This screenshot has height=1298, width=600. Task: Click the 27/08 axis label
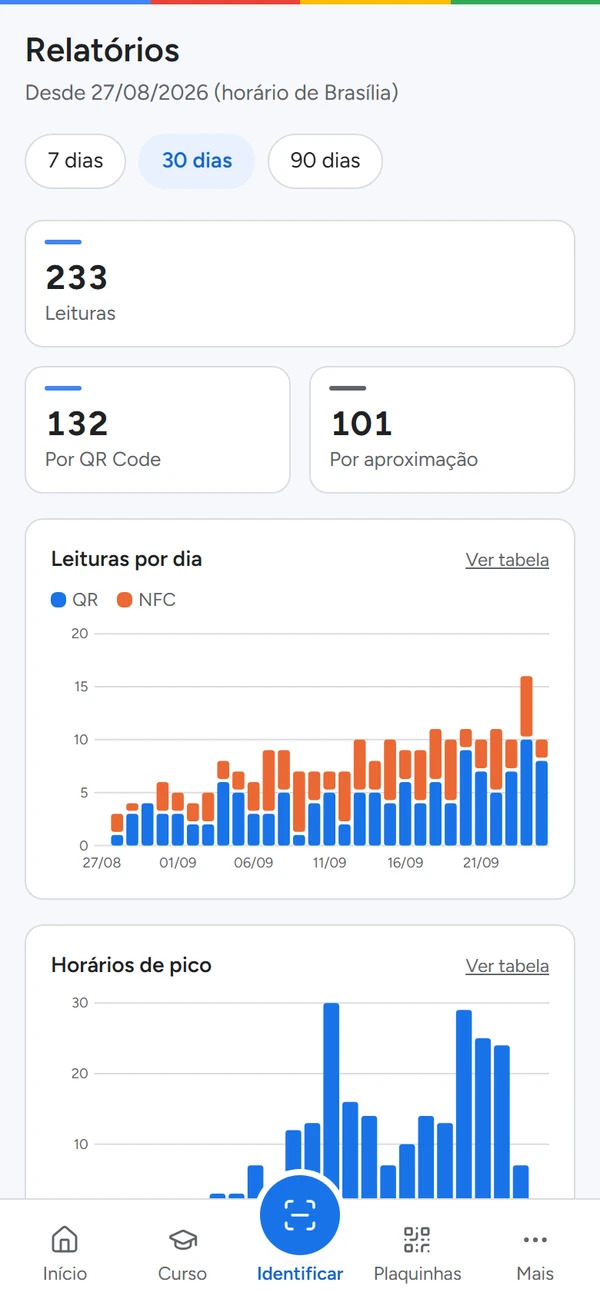pos(101,863)
